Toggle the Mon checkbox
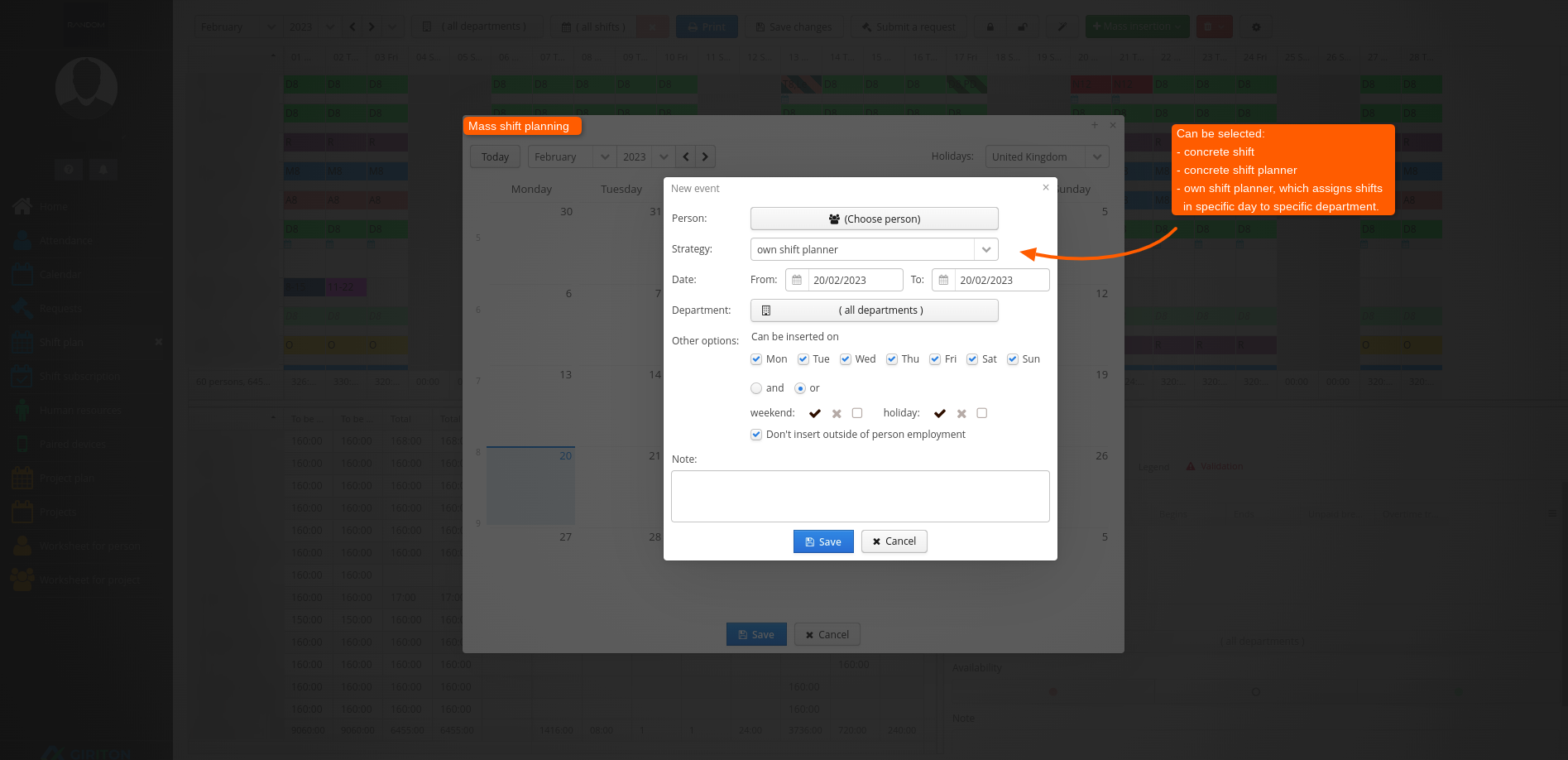Screen dimensions: 1568x760 (x=756, y=359)
